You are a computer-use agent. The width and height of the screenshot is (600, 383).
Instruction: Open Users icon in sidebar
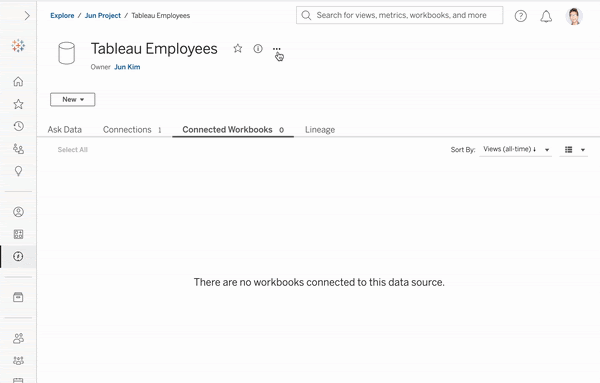click(x=18, y=338)
